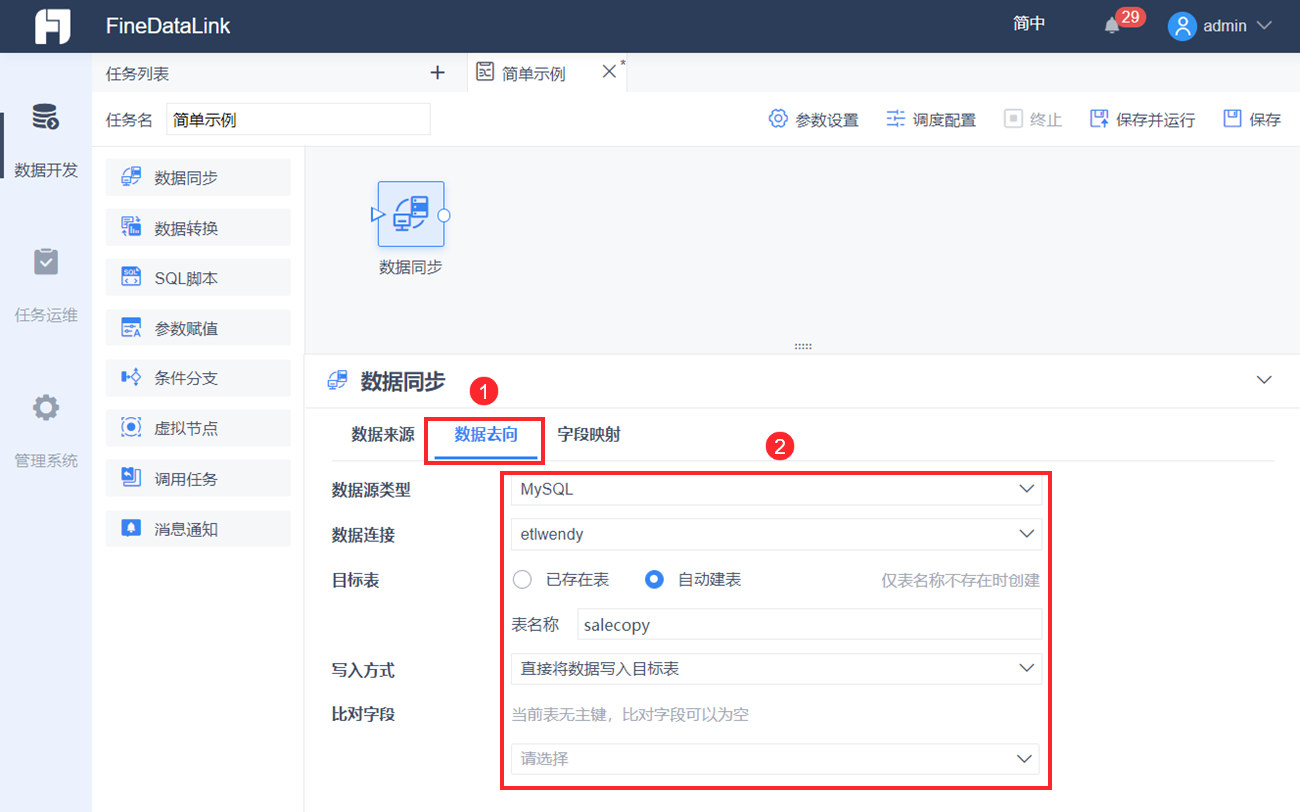Viewport: 1300px width, 812px height.
Task: Open the 任务列表 tab
Action: [x=138, y=74]
